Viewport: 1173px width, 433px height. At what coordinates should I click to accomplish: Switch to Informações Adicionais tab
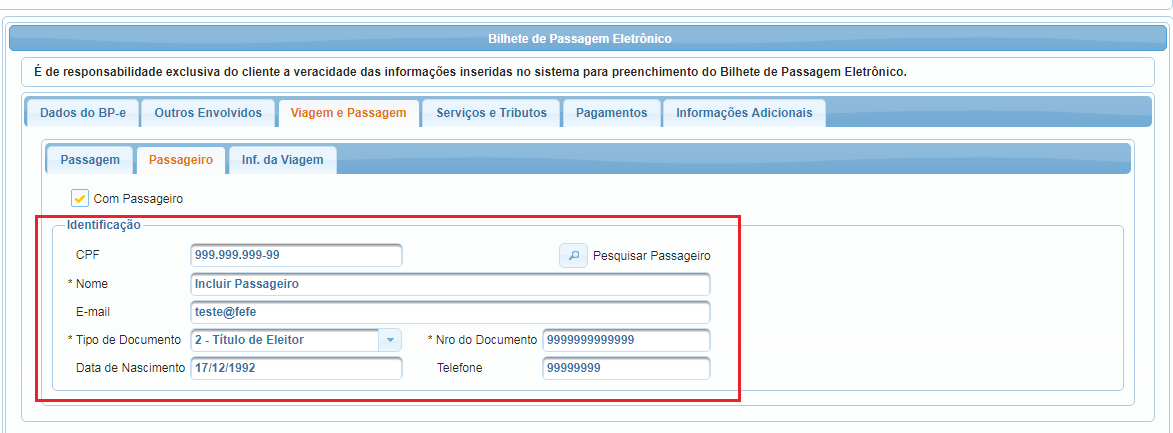[744, 113]
